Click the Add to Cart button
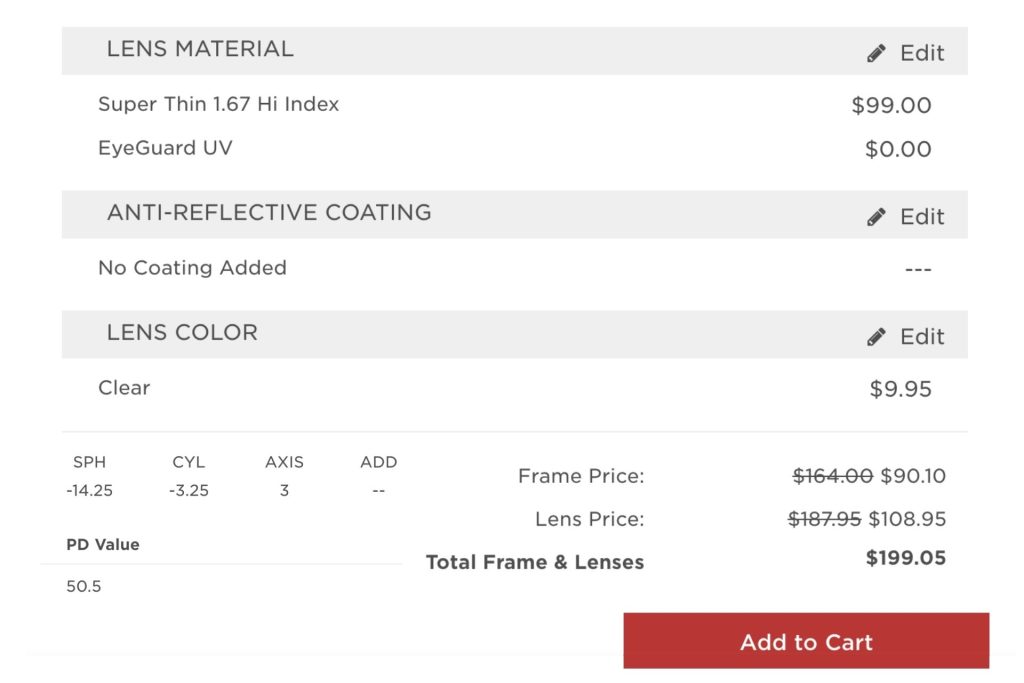 pos(806,642)
